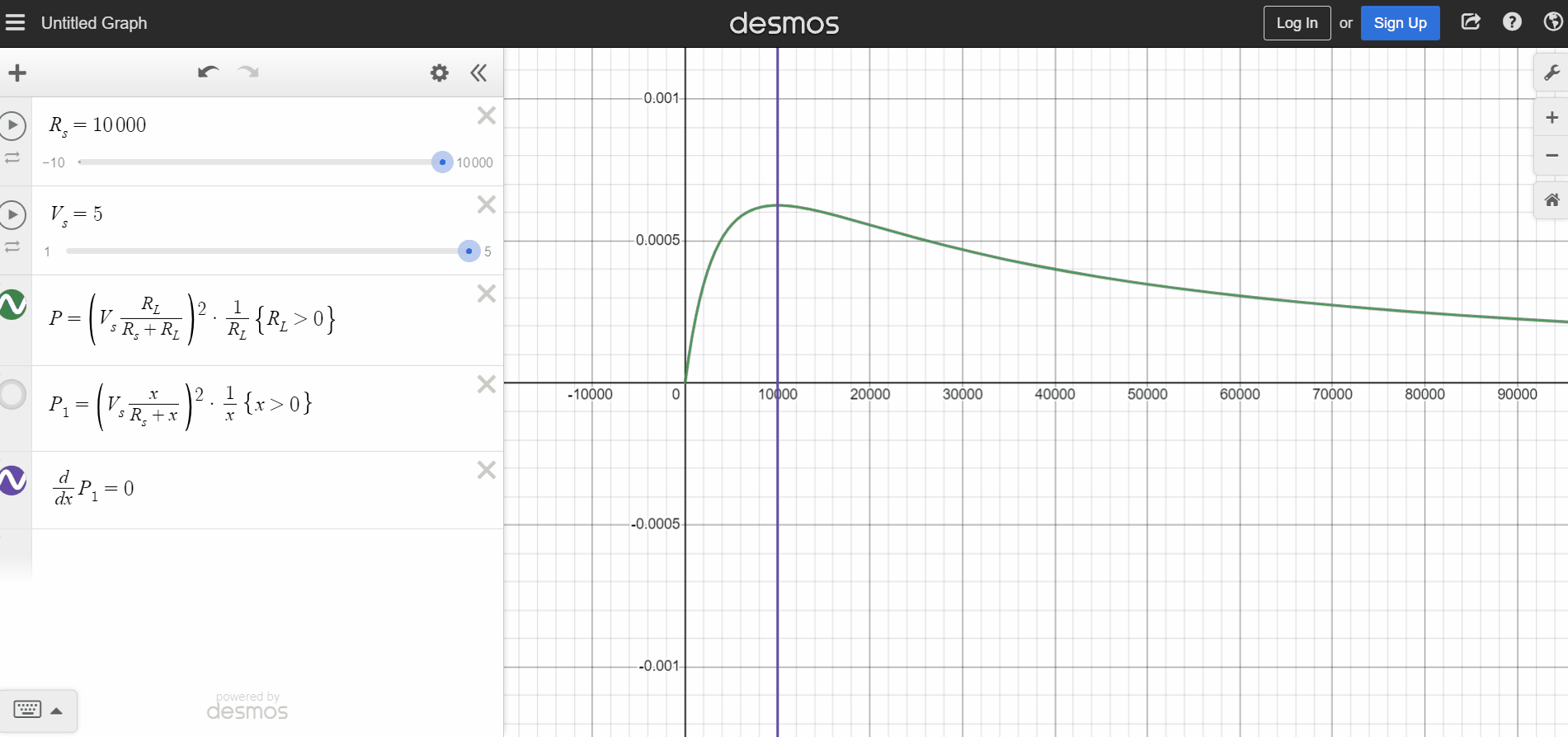Open the help menu
Screen dimensions: 1568x737
tap(1512, 22)
